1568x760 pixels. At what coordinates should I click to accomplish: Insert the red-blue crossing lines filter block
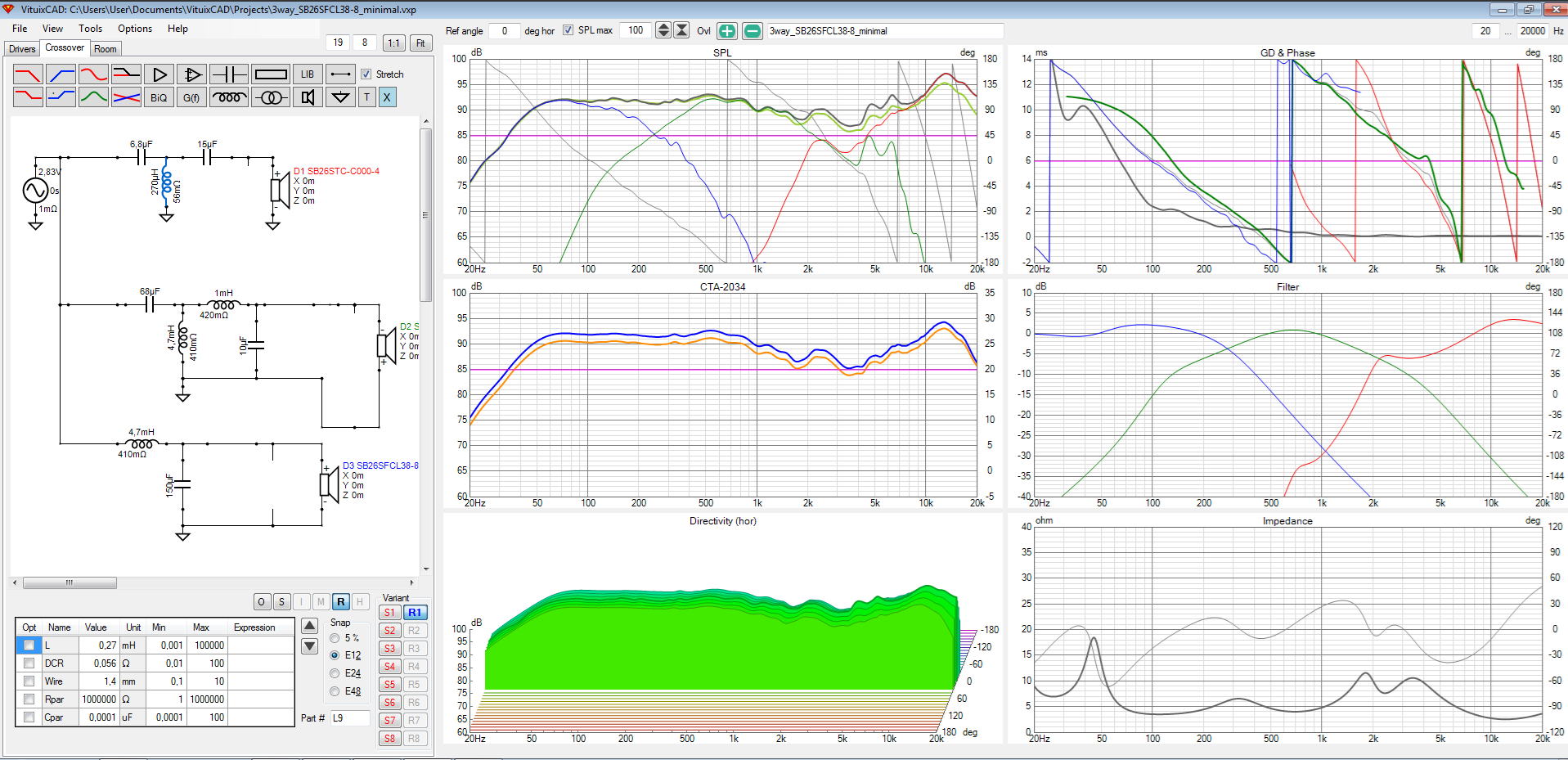tap(126, 97)
